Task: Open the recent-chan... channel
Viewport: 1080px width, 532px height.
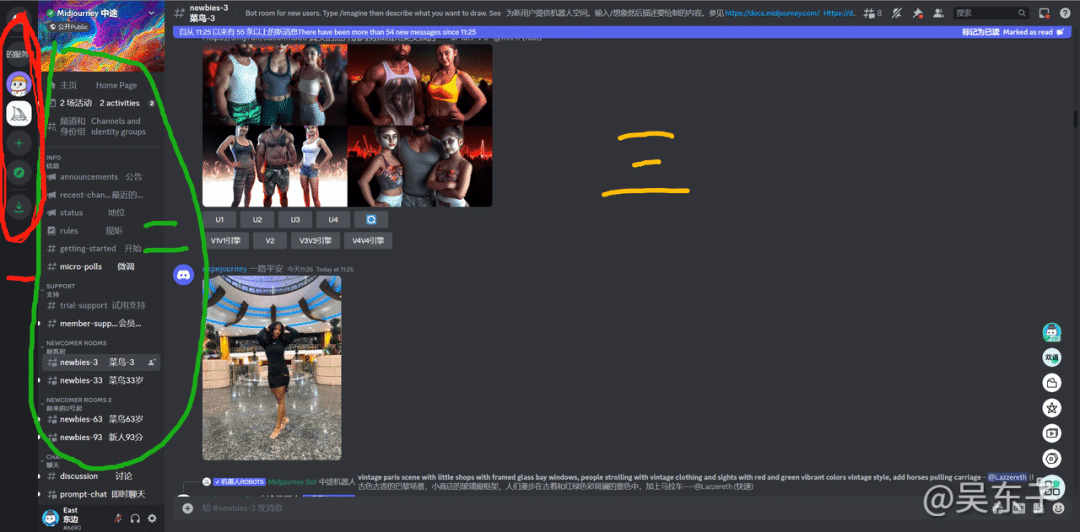Action: point(101,195)
